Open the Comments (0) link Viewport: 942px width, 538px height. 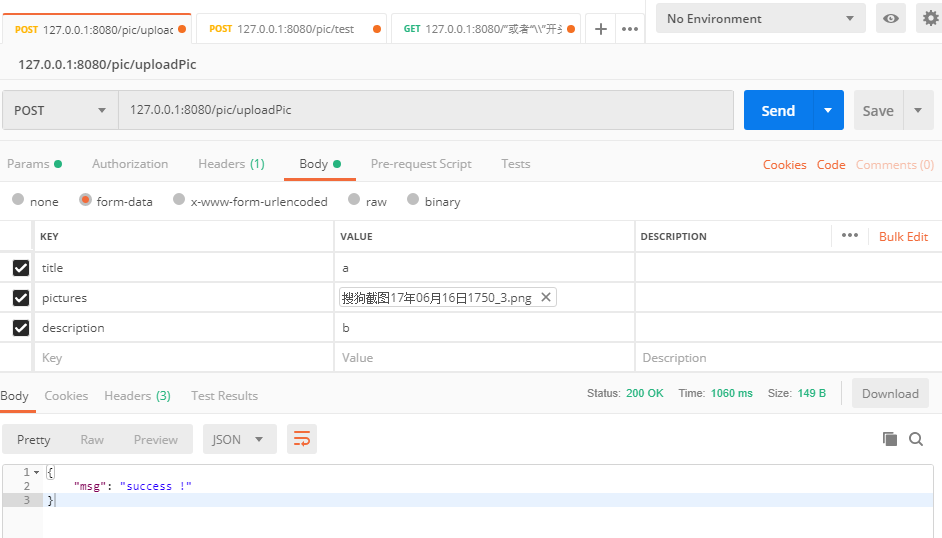point(895,165)
